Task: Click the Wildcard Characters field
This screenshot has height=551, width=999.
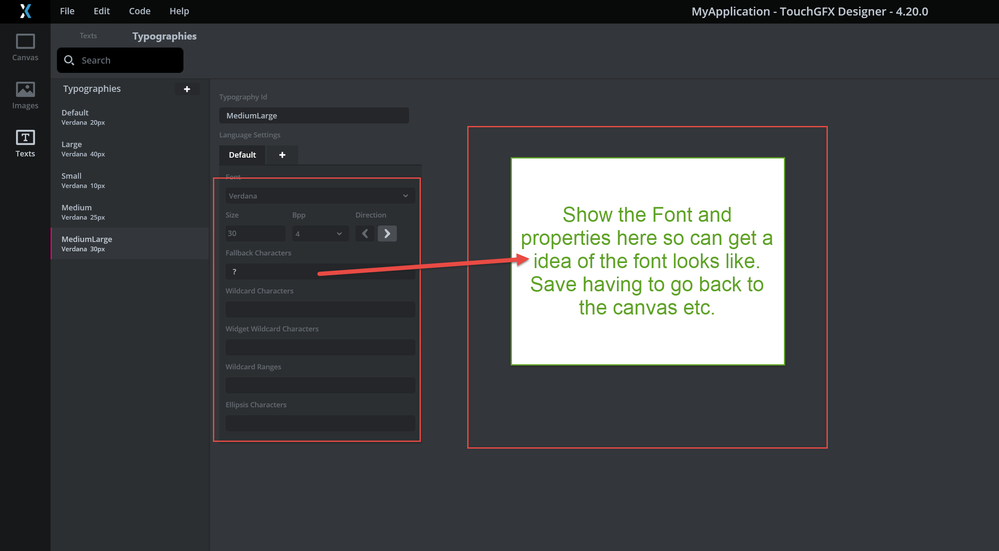Action: point(320,310)
